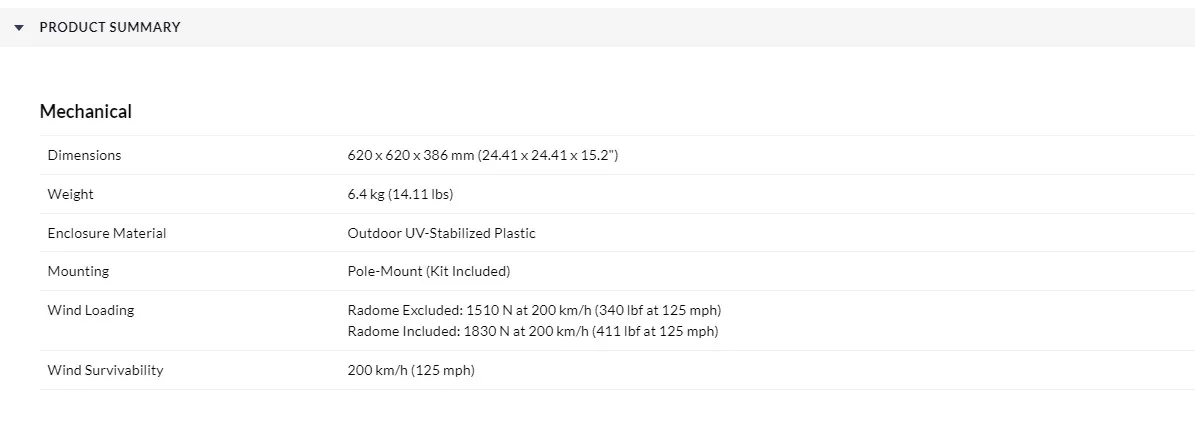1195x424 pixels.
Task: Click the Radome Excluded wind loading line
Action: pos(534,310)
